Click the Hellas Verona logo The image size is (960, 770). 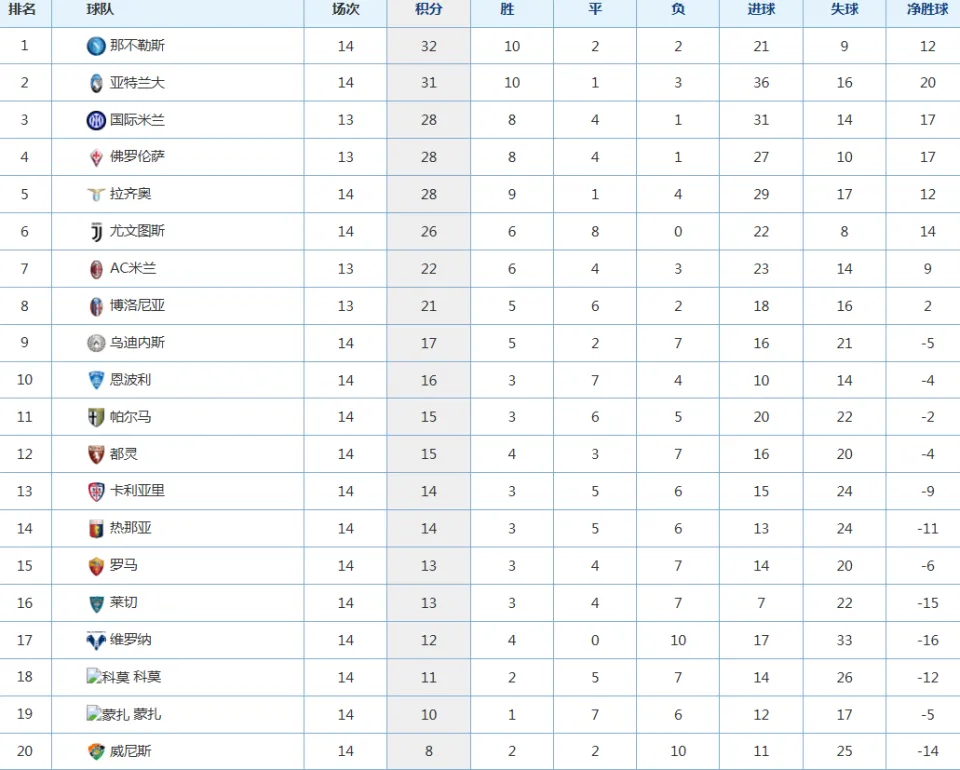[96, 641]
